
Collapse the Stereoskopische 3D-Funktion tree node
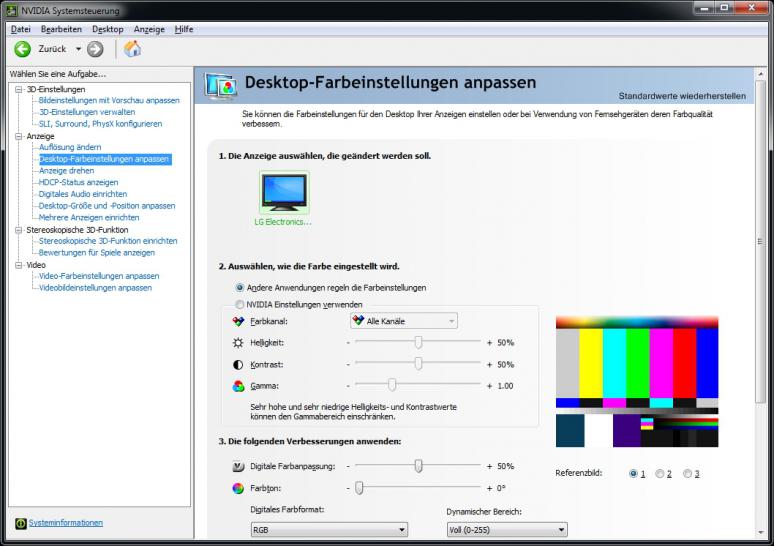19,230
